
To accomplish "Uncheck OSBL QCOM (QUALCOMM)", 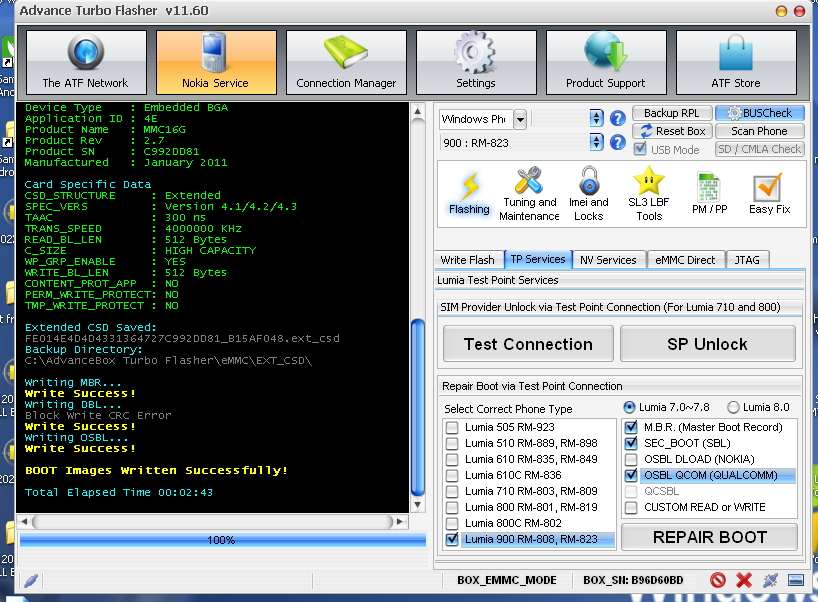I will [x=631, y=475].
